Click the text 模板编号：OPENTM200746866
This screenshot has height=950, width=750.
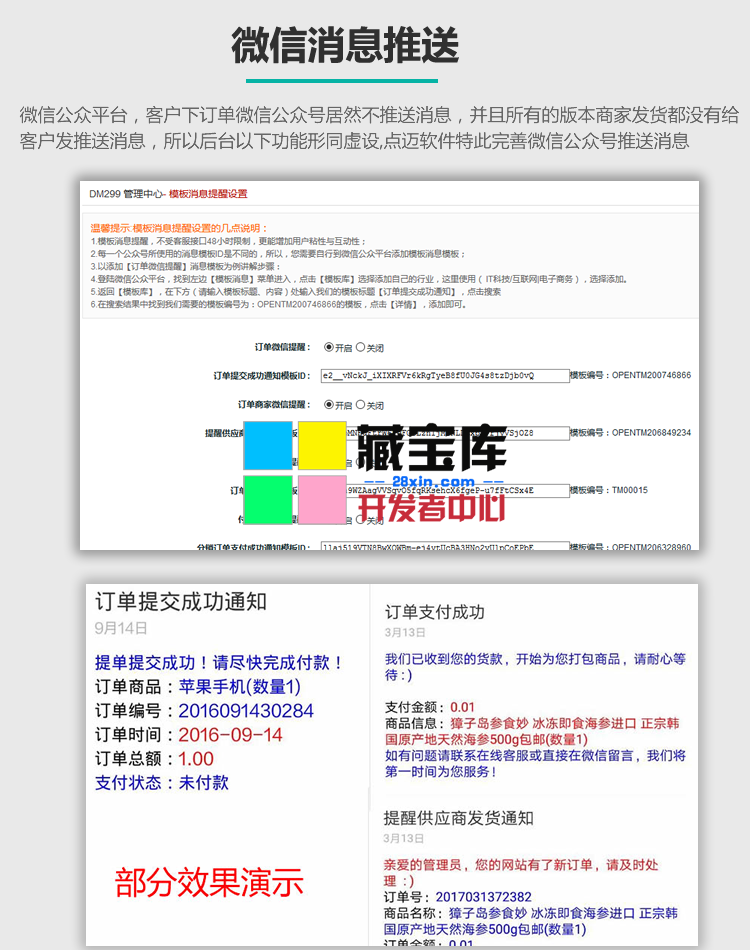click(x=631, y=376)
